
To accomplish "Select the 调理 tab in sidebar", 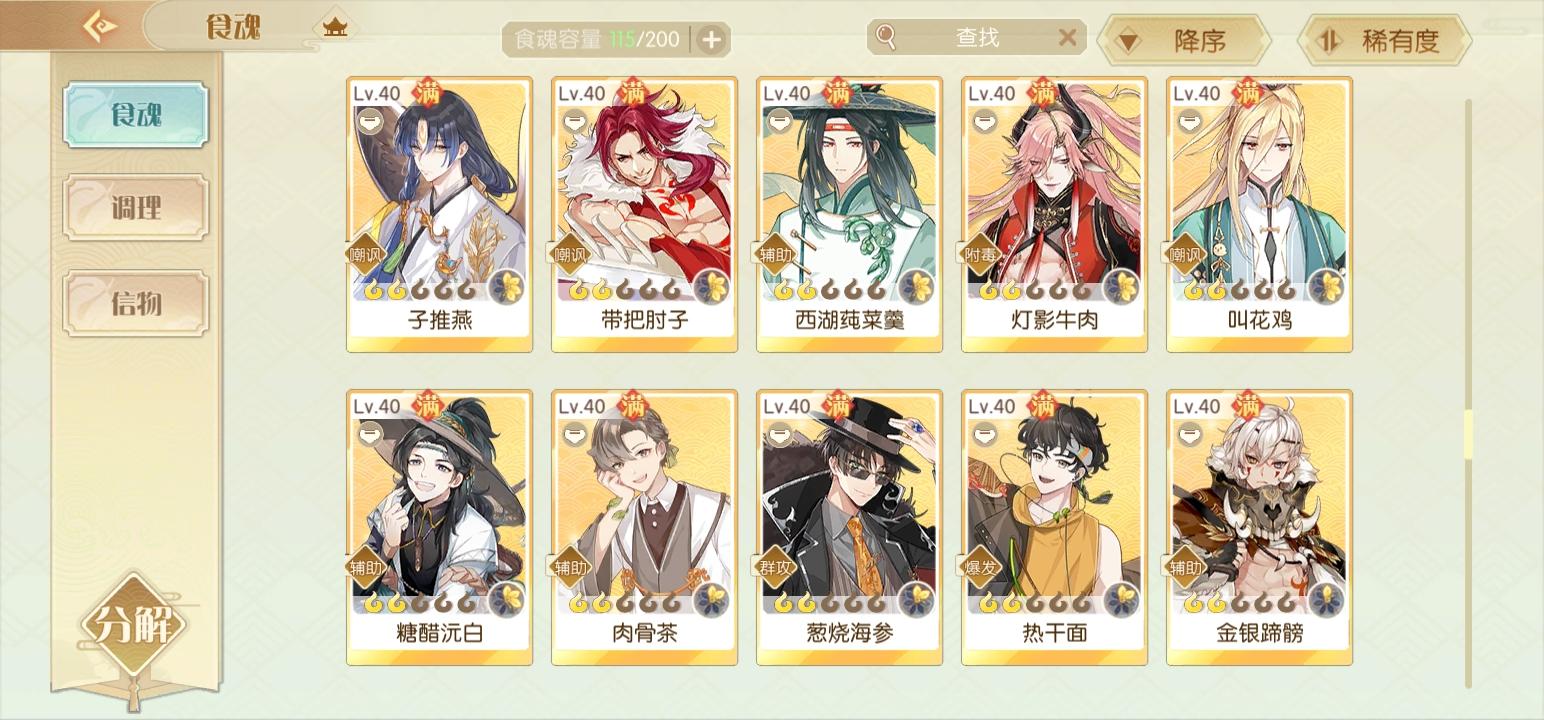I will 136,208.
